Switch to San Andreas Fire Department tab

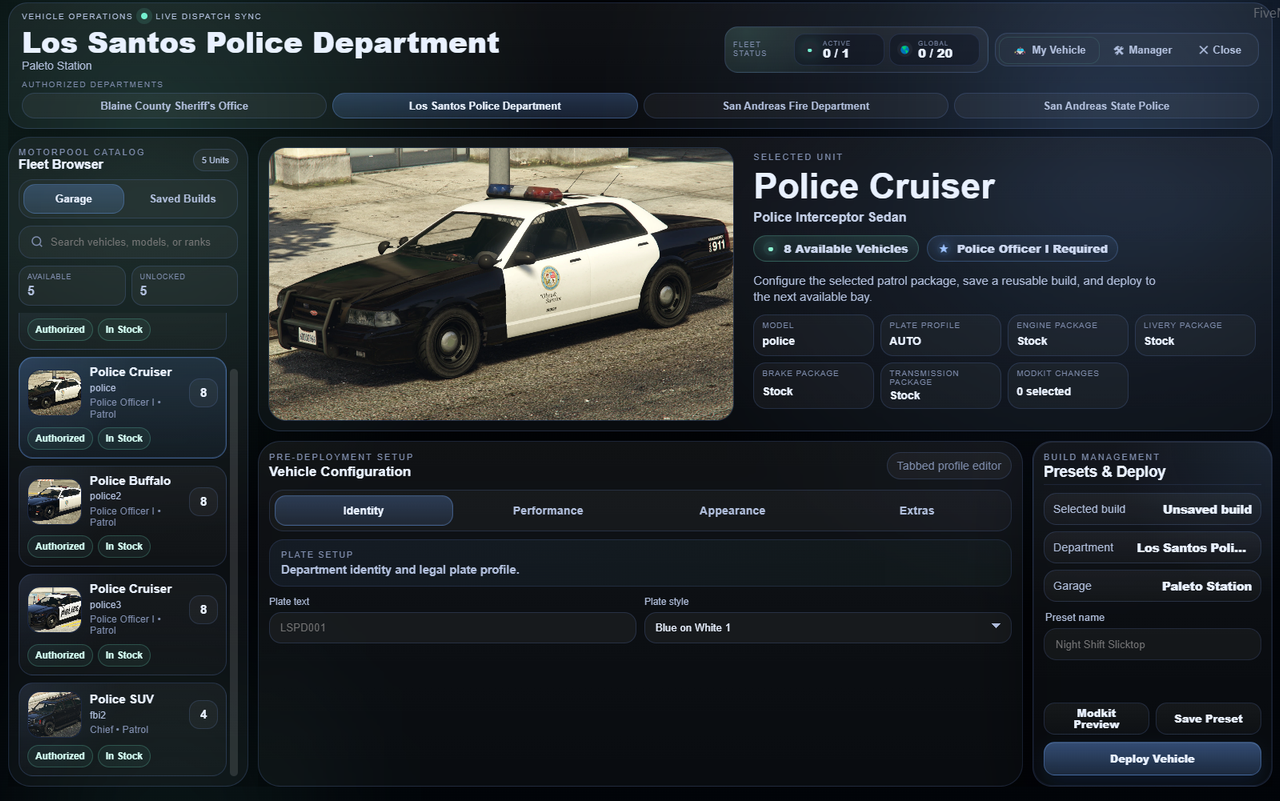(796, 106)
